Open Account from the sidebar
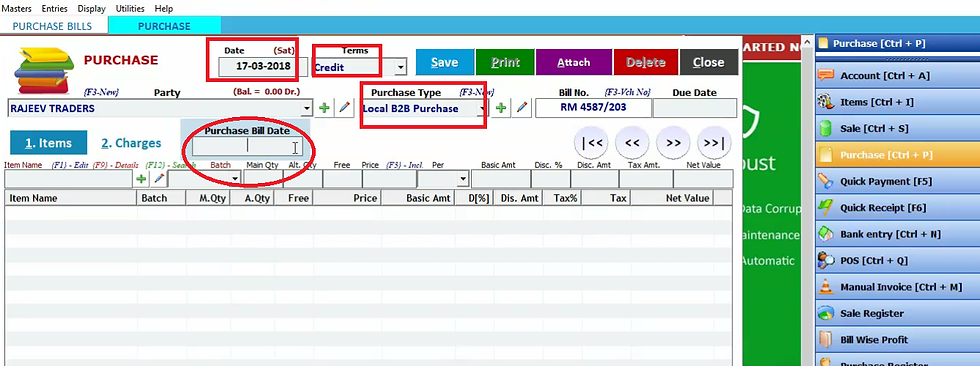 click(898, 76)
